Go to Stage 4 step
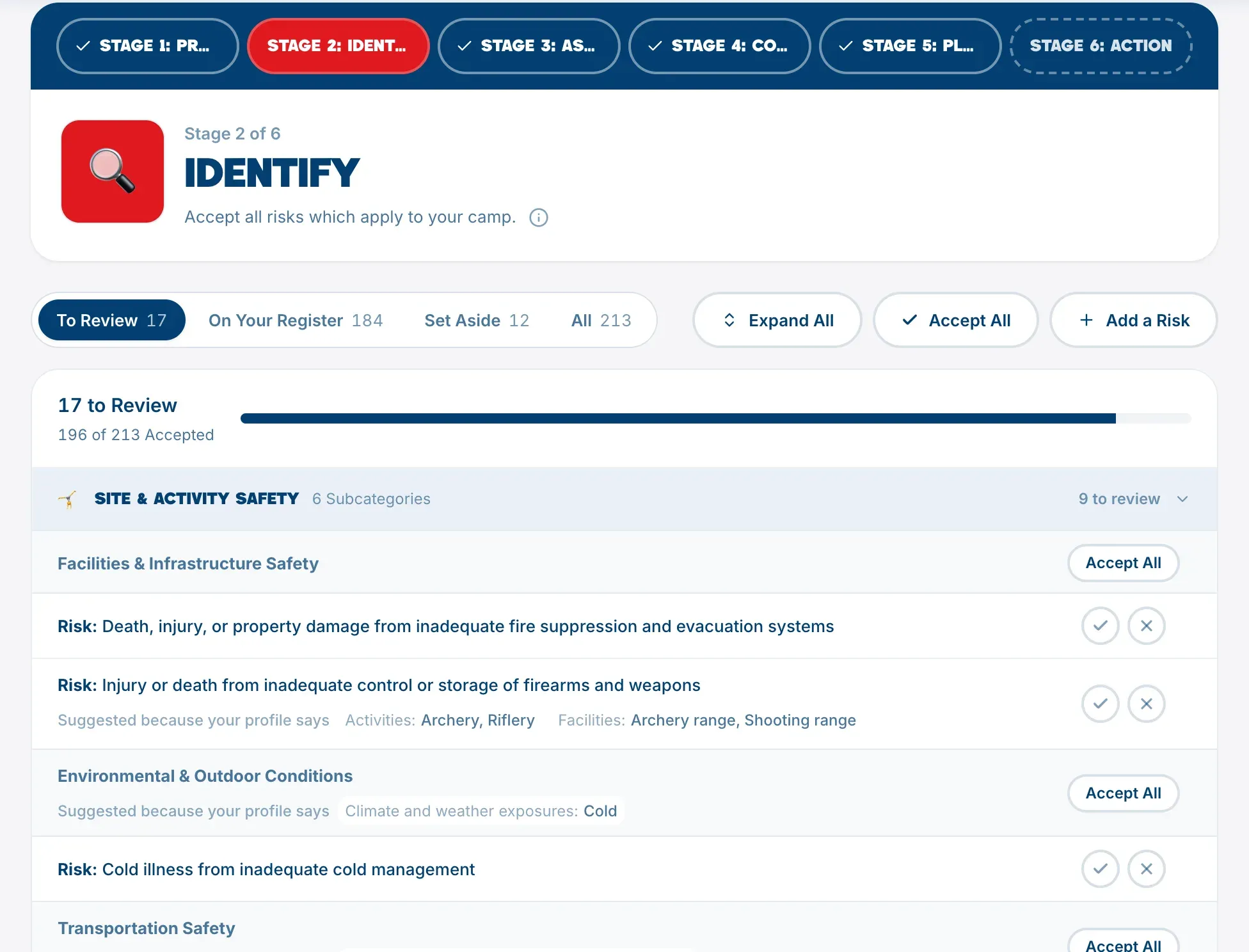Viewport: 1249px width, 952px height. [x=720, y=46]
